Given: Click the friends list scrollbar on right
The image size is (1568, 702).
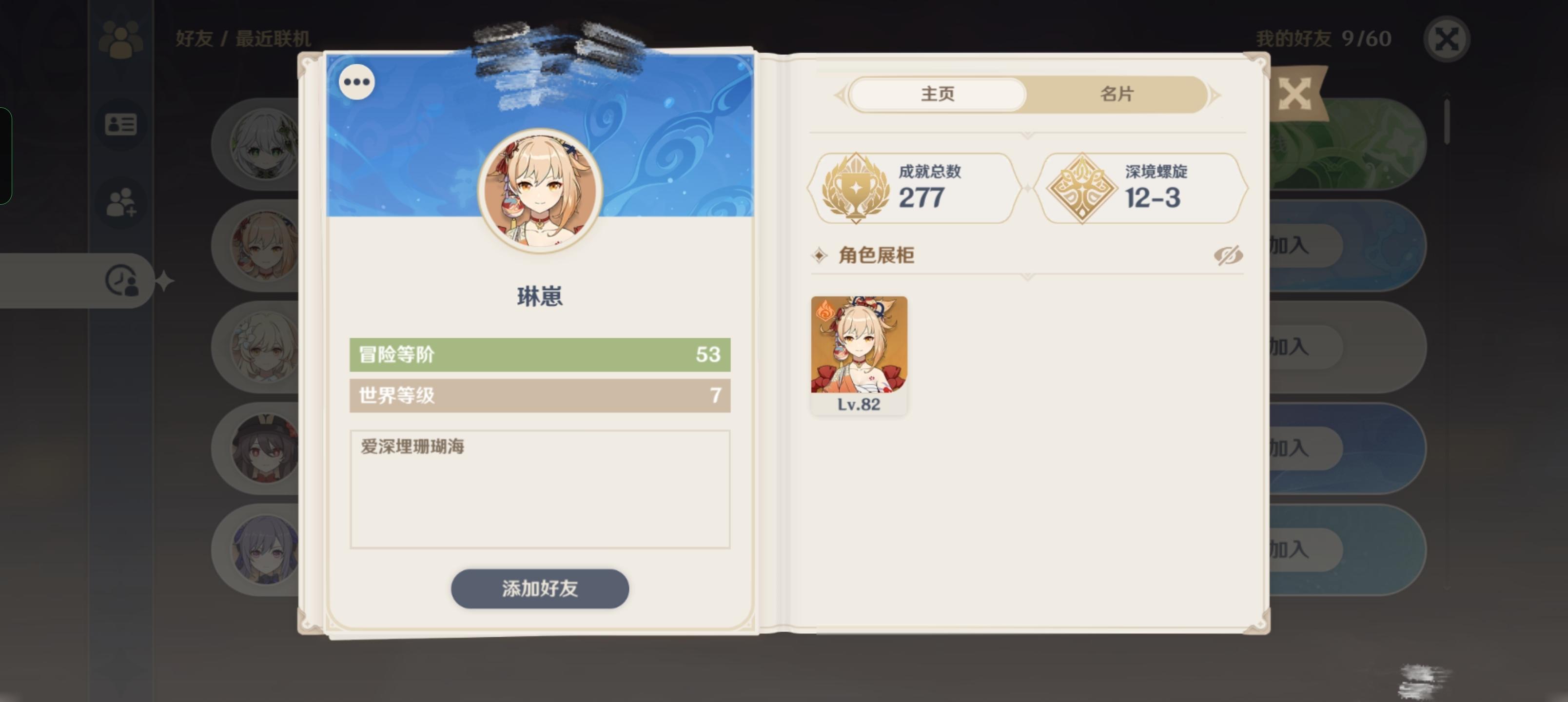Looking at the screenshot, I should pos(1447,122).
